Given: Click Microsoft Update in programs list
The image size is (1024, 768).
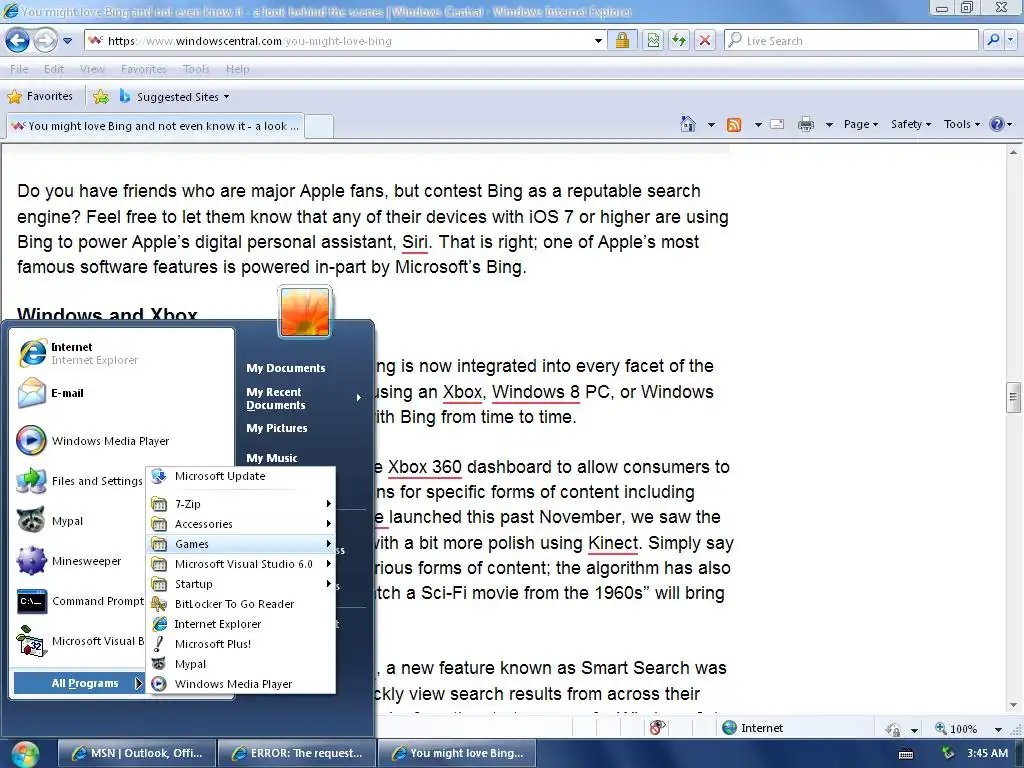Looking at the screenshot, I should coord(241,476).
